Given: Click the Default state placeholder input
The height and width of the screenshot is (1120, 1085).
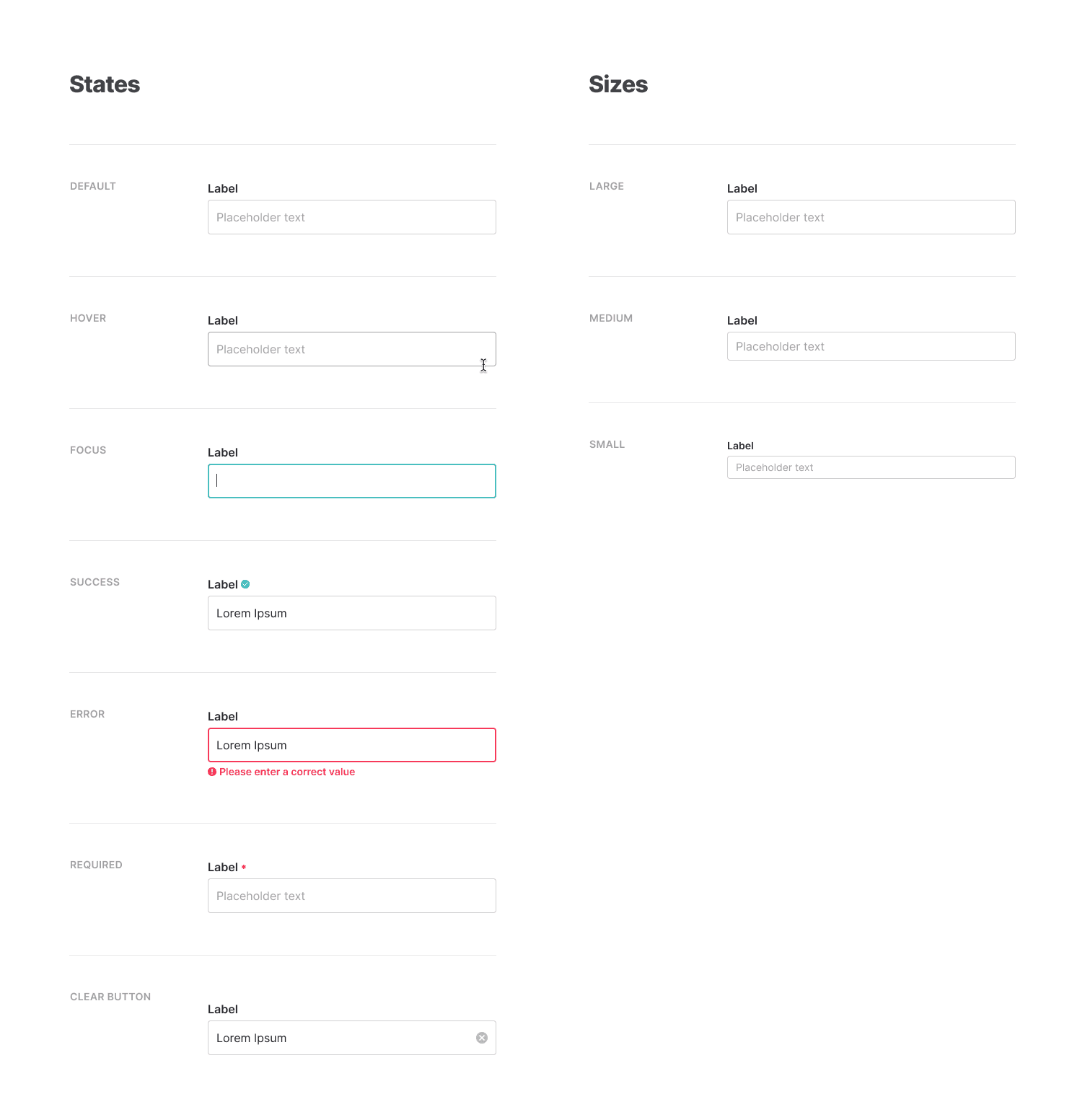Looking at the screenshot, I should pyautogui.click(x=351, y=217).
